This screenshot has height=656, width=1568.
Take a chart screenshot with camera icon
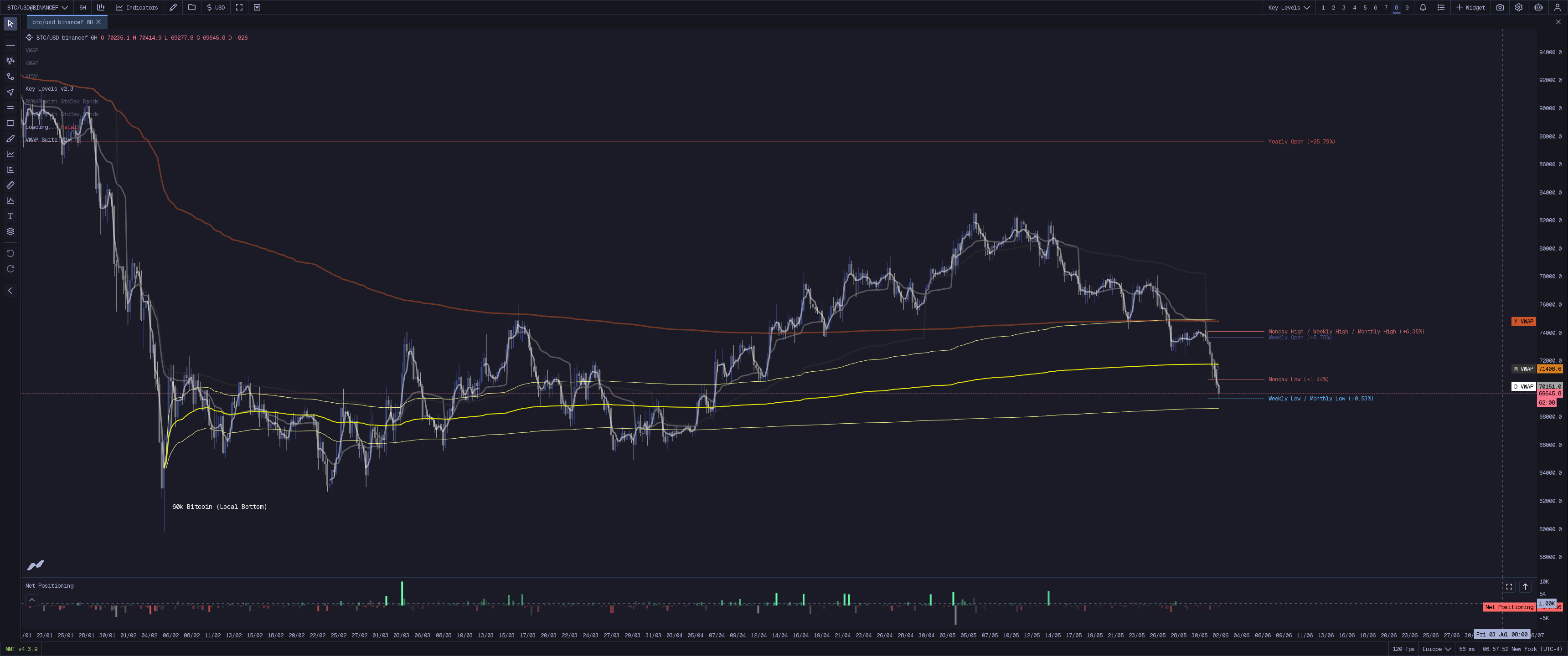(x=1500, y=7)
